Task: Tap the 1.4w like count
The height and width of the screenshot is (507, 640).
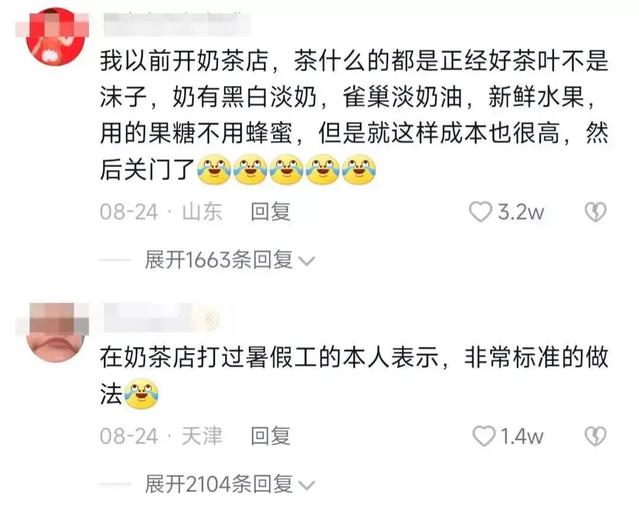Action: pyautogui.click(x=521, y=436)
